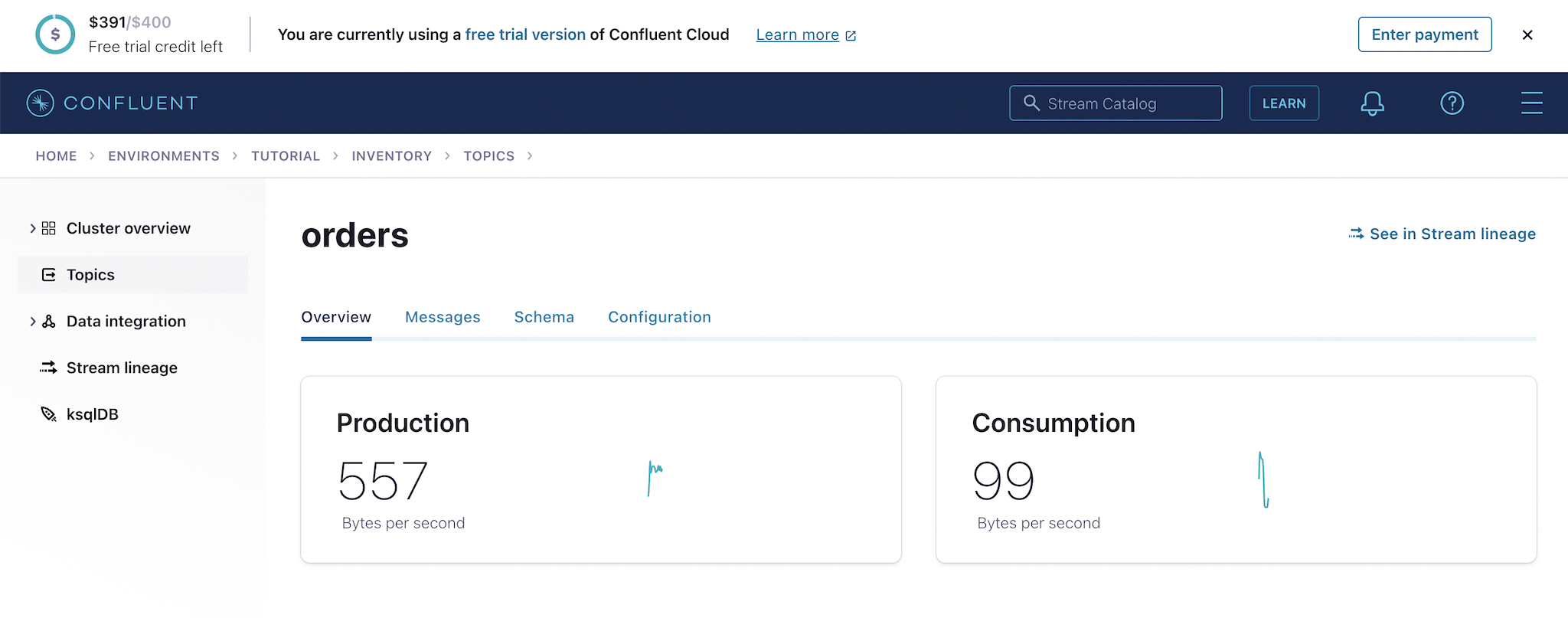This screenshot has width=1568, height=618.
Task: Go to INVENTORY in the breadcrumb
Action: [391, 156]
